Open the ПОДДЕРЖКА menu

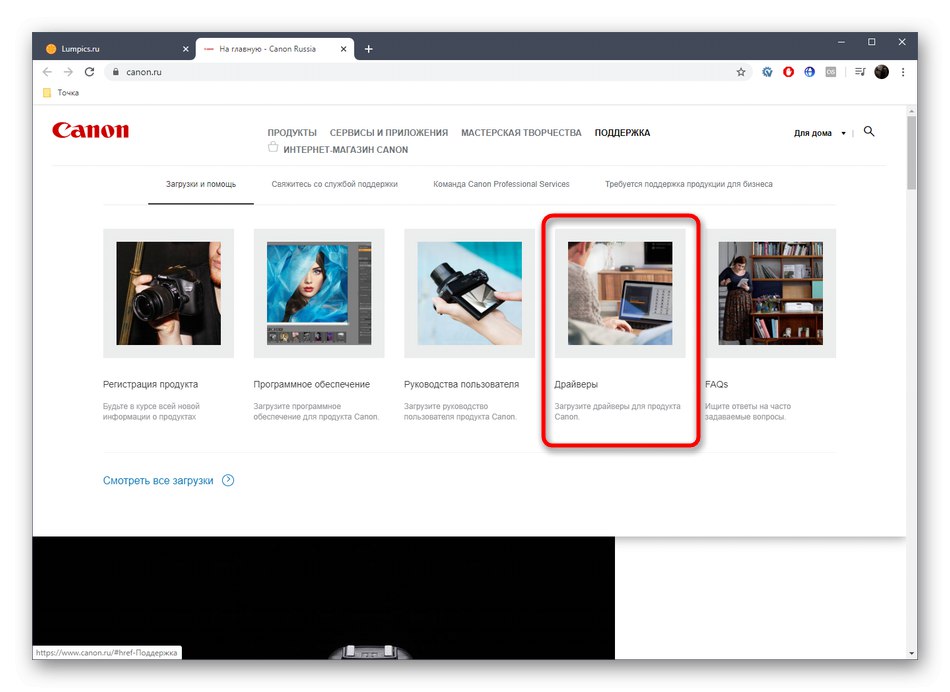coord(622,133)
